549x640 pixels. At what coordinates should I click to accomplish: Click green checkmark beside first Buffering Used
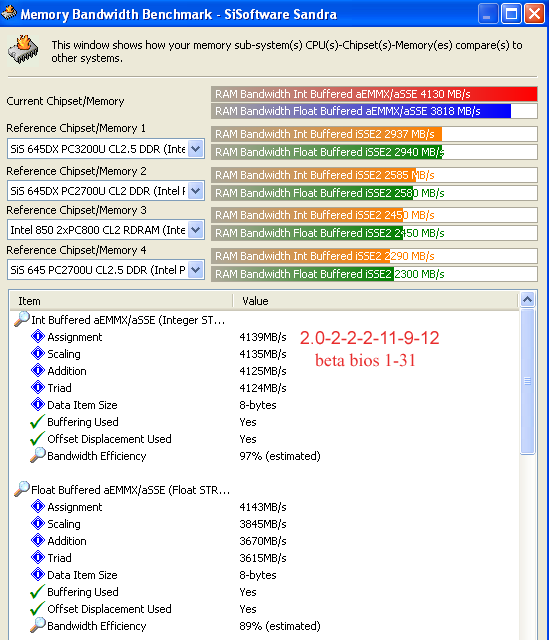(37, 422)
